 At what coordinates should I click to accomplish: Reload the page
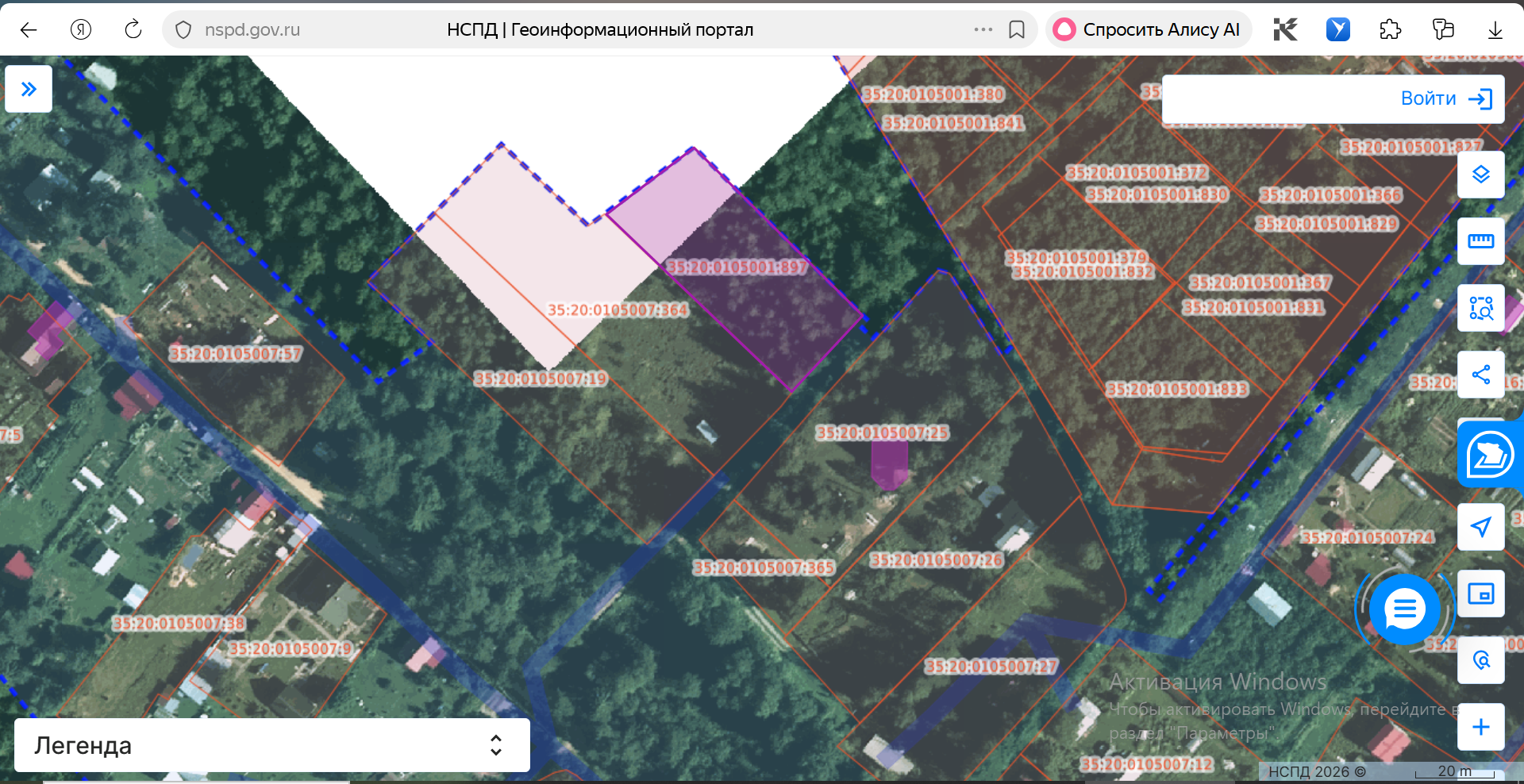click(133, 29)
